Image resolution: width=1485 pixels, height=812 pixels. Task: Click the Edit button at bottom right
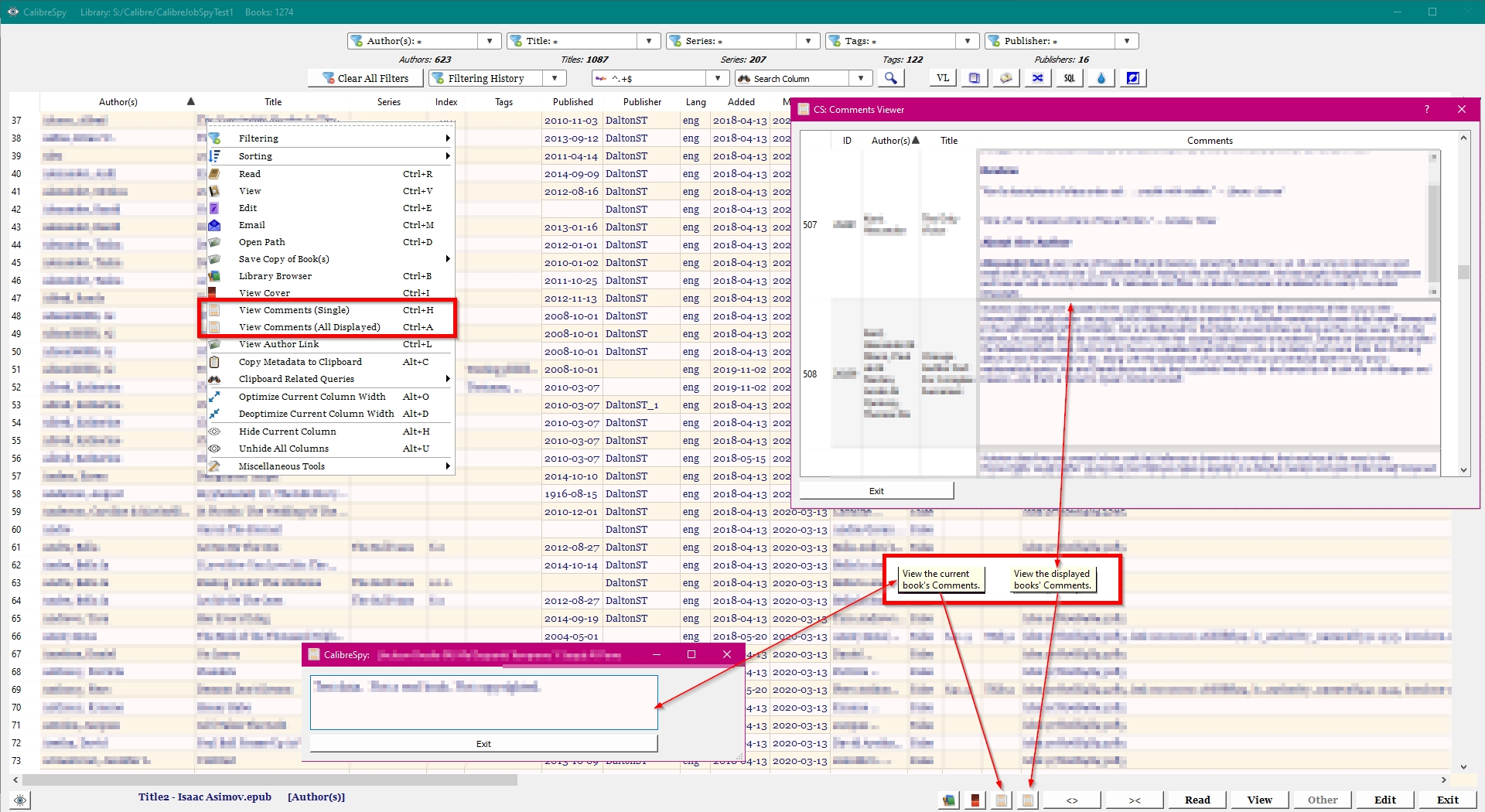click(x=1384, y=800)
